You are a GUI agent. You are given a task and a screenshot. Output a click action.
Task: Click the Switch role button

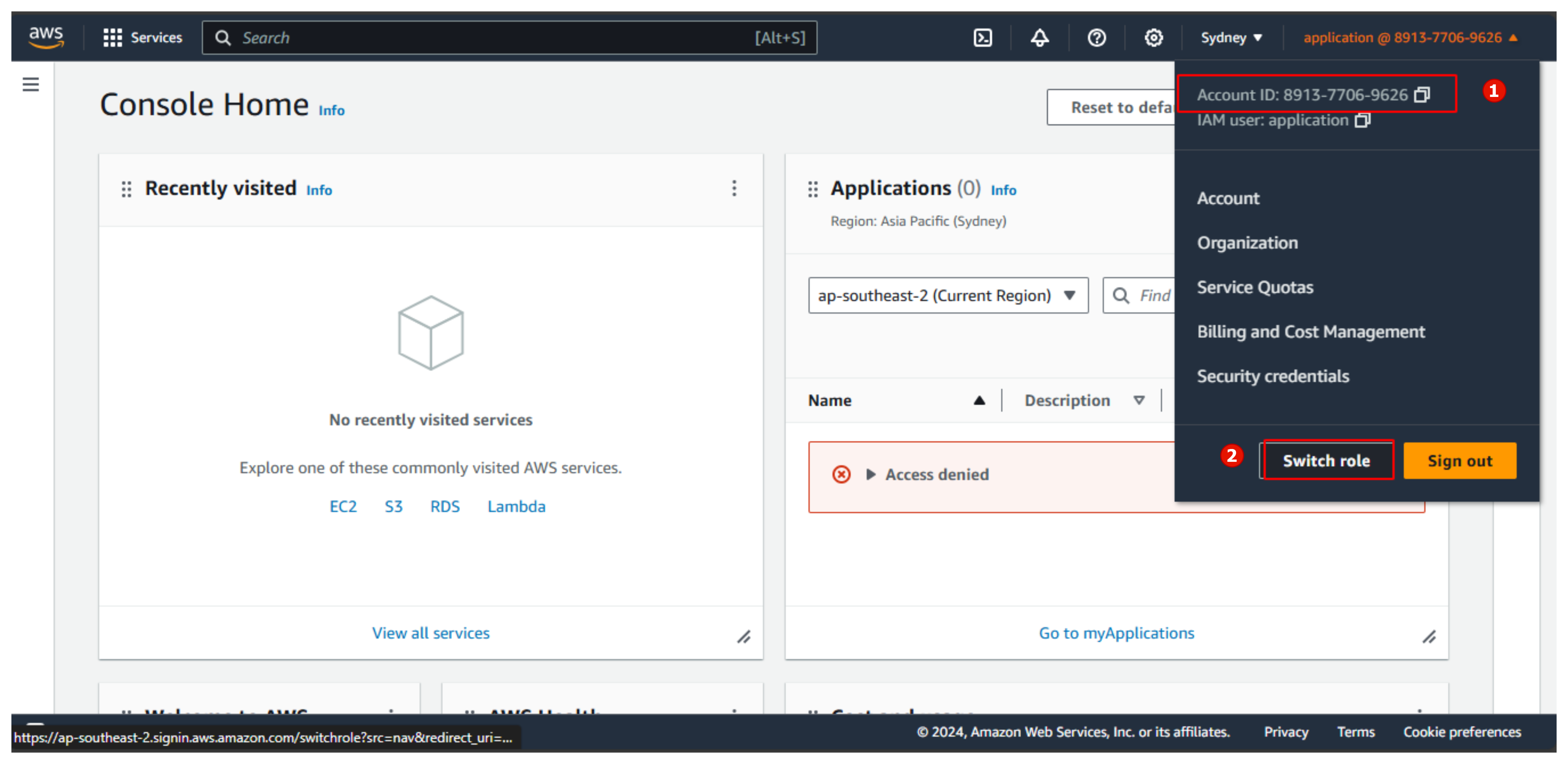pyautogui.click(x=1327, y=461)
